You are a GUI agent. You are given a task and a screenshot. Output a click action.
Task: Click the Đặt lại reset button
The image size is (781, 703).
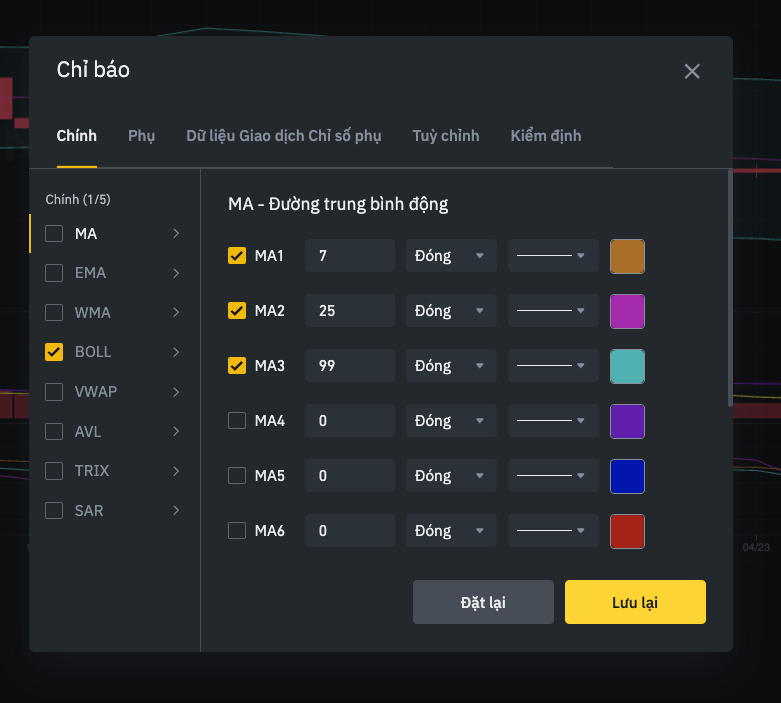point(483,602)
